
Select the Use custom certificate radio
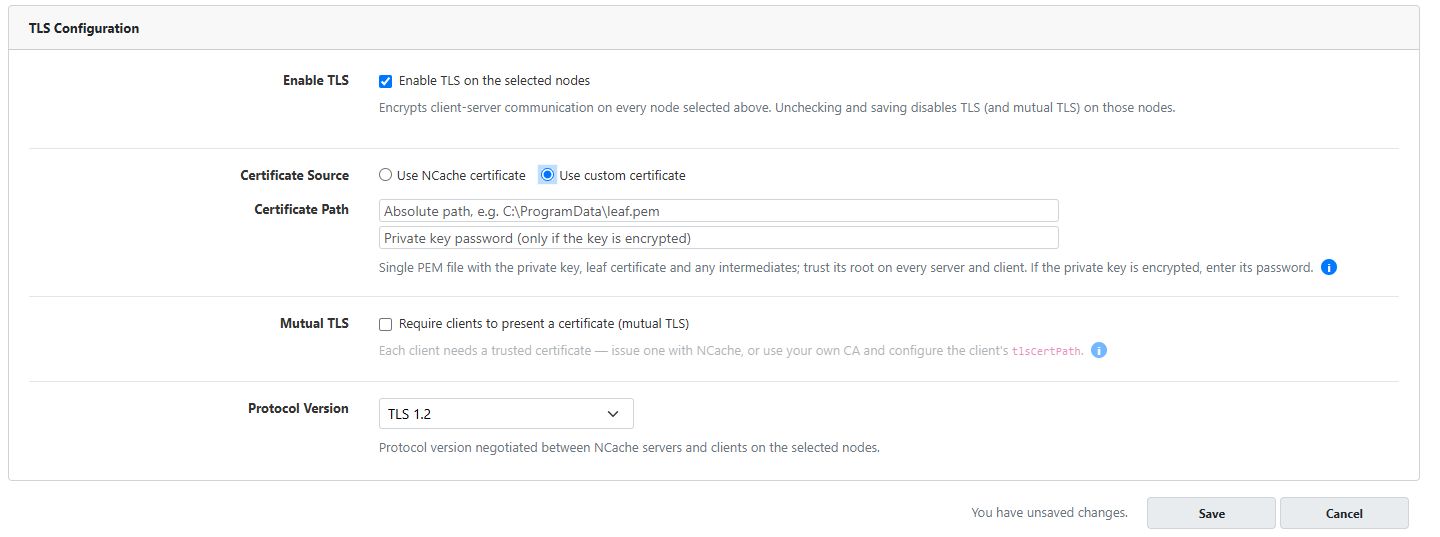[547, 175]
